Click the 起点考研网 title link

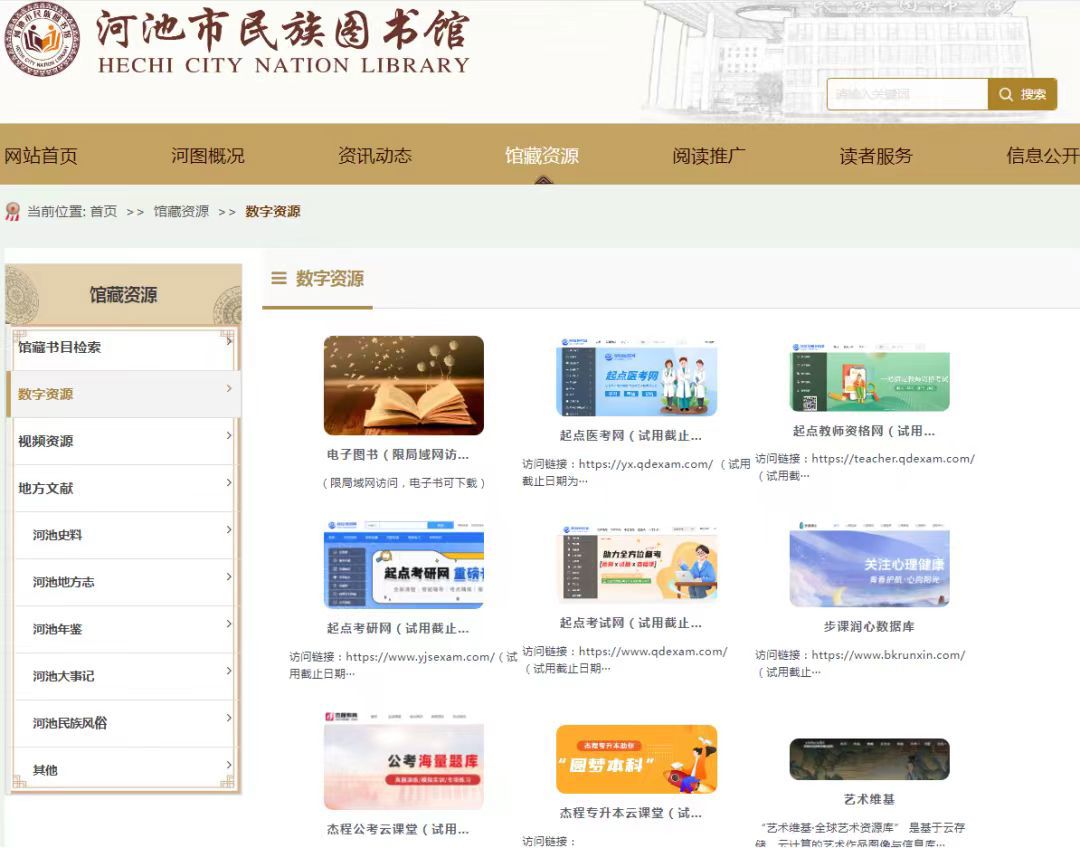(397, 629)
